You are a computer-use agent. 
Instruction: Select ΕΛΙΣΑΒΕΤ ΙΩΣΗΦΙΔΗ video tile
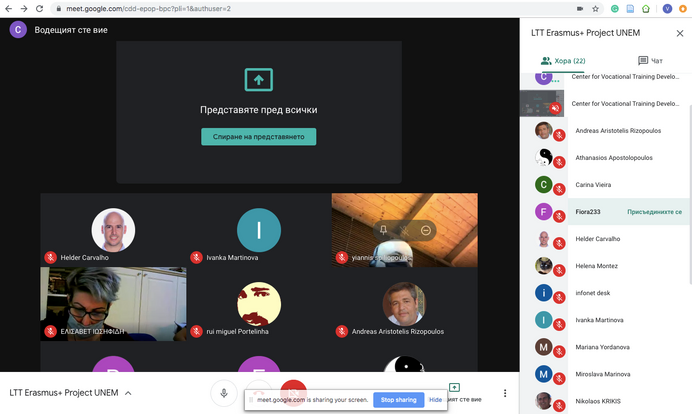(x=113, y=304)
